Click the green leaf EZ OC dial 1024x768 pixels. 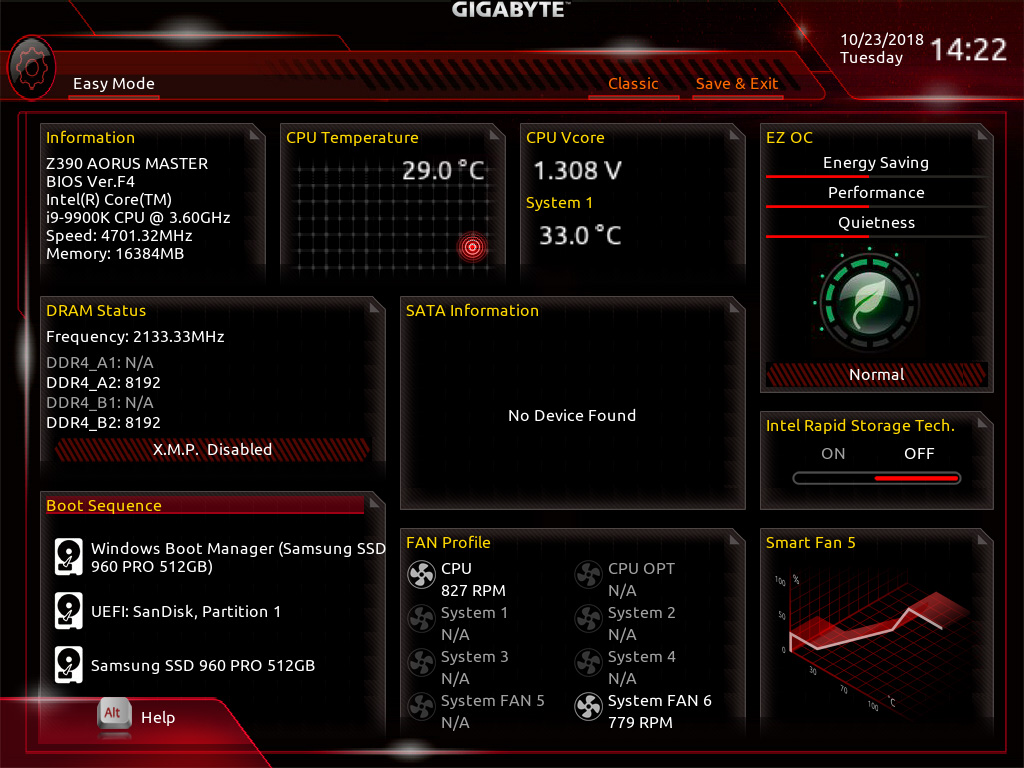click(869, 303)
